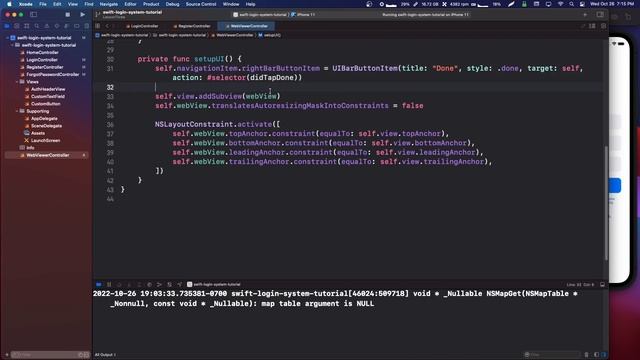The image size is (640, 360).
Task: Click the library plus button in toolbar
Action: pyautogui.click(x=585, y=15)
